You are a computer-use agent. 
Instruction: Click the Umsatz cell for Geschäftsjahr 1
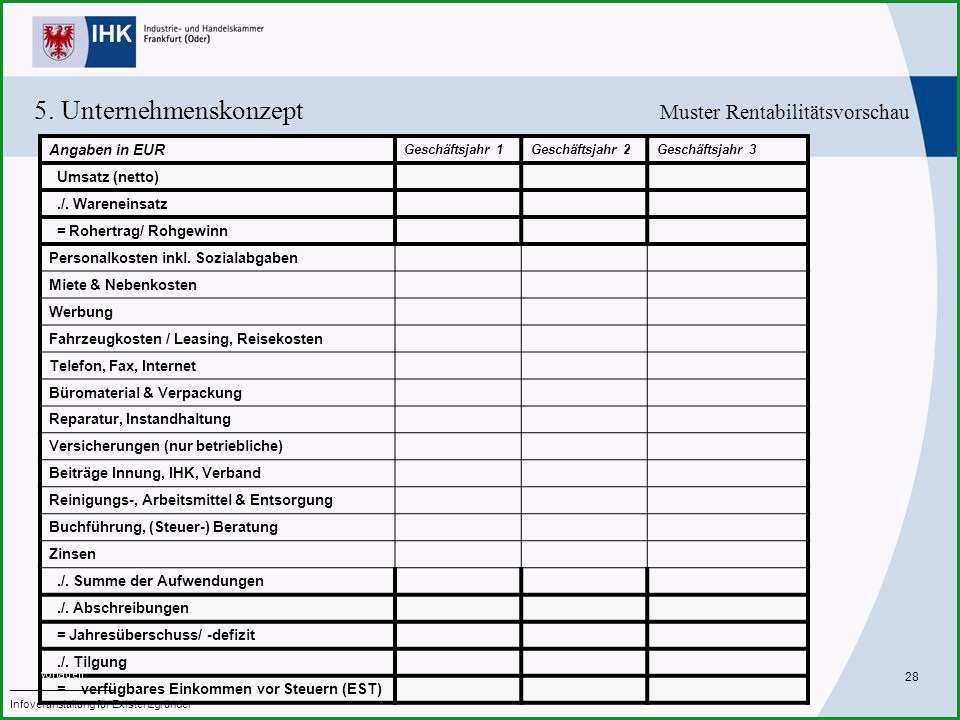click(458, 177)
